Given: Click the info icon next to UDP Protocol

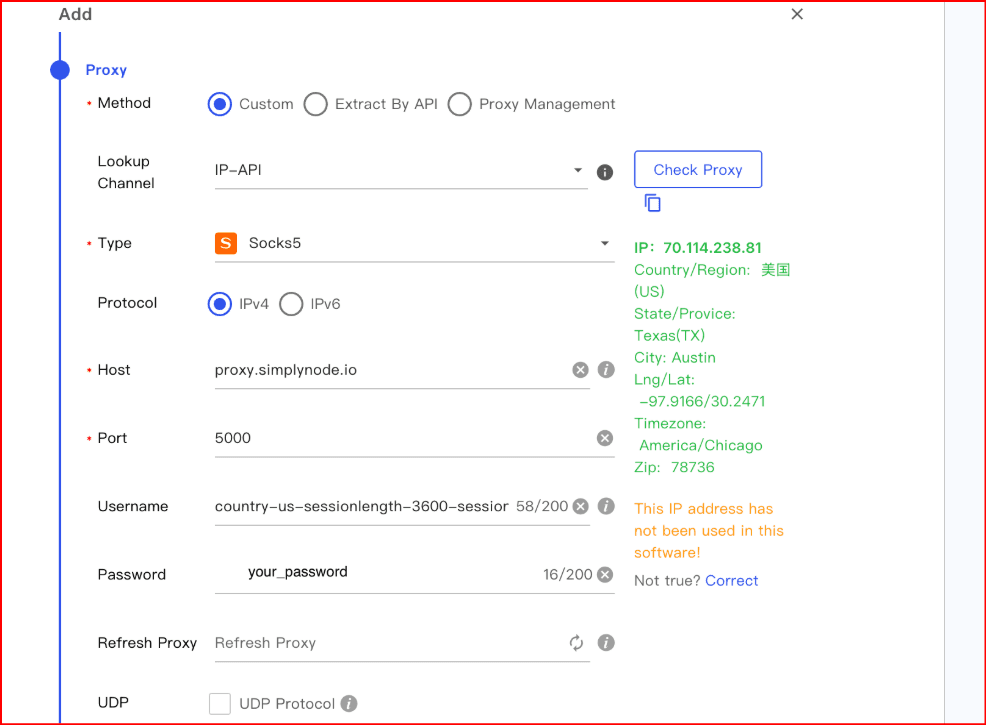Looking at the screenshot, I should click(349, 704).
